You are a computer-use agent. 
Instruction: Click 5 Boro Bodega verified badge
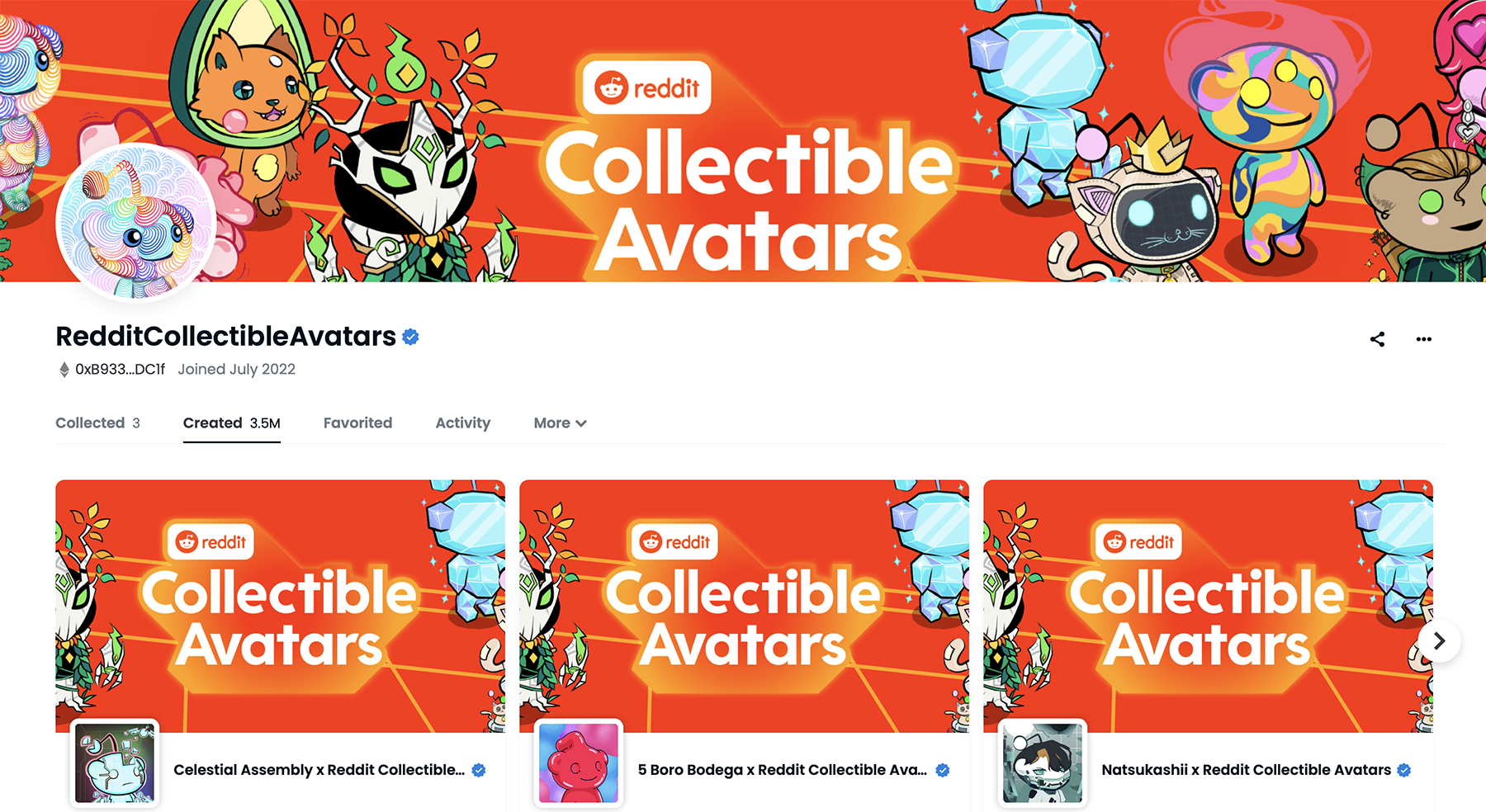[943, 770]
